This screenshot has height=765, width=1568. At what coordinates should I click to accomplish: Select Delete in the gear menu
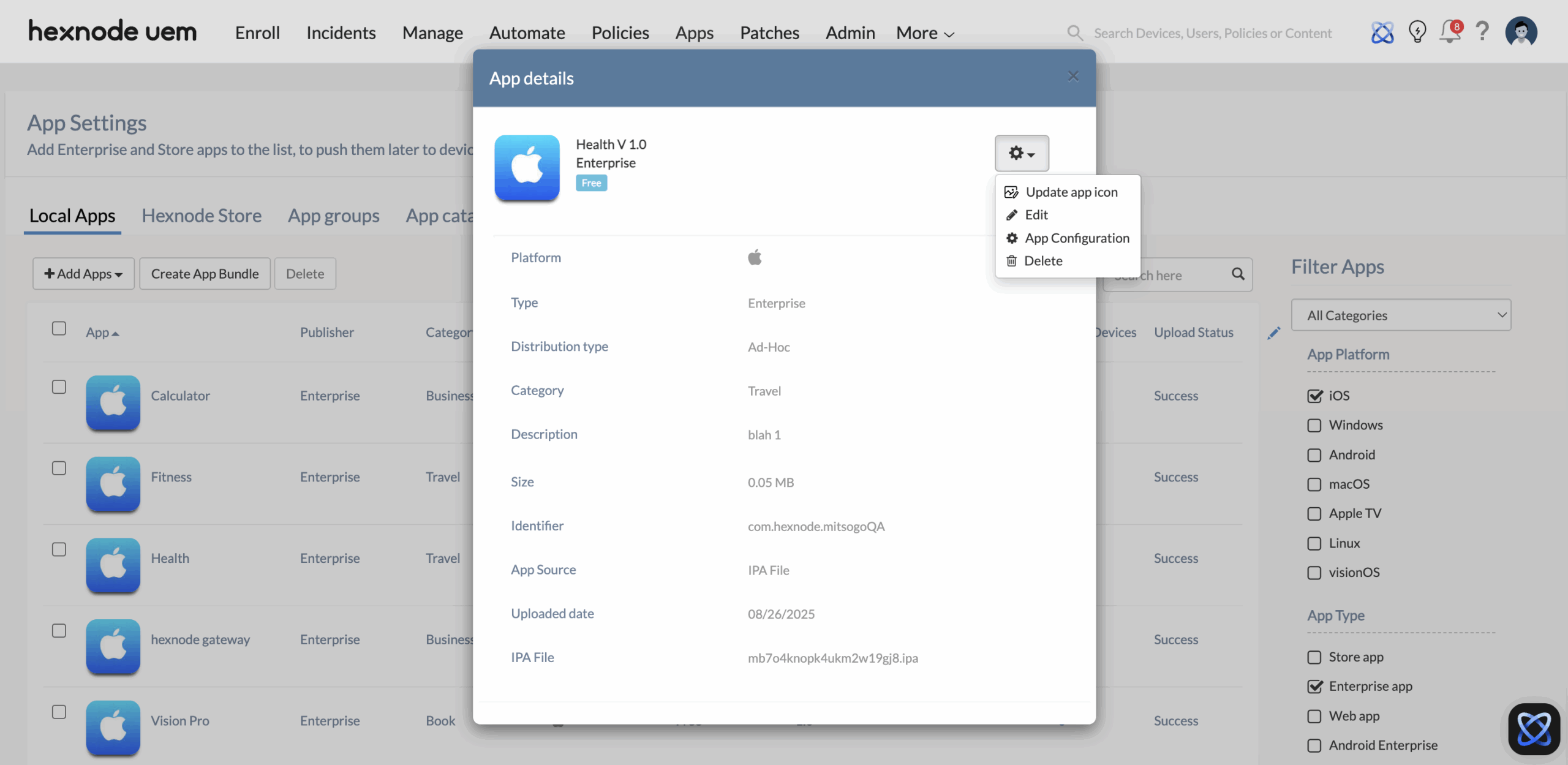pos(1034,261)
